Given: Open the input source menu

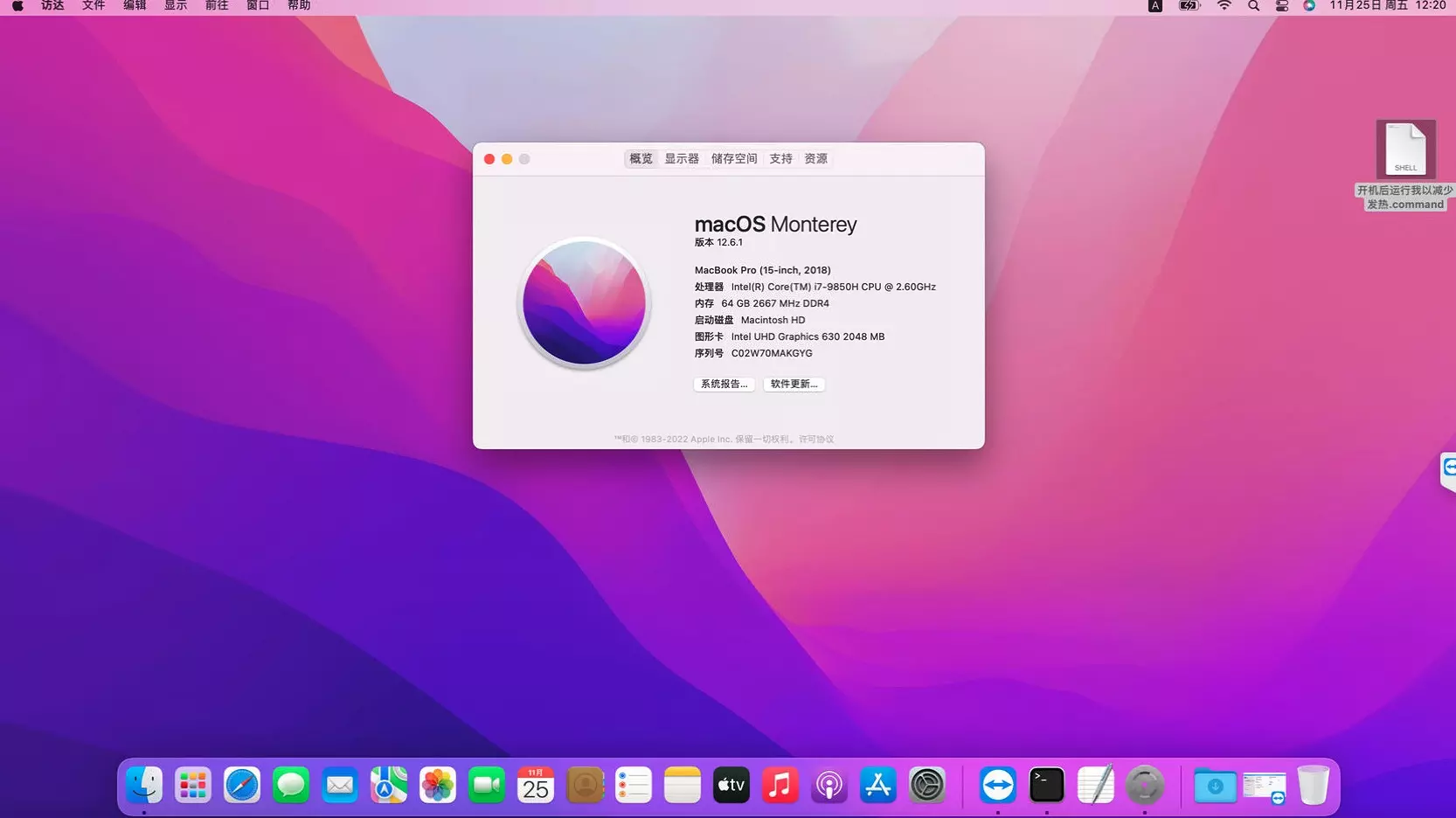Looking at the screenshot, I should (1154, 6).
